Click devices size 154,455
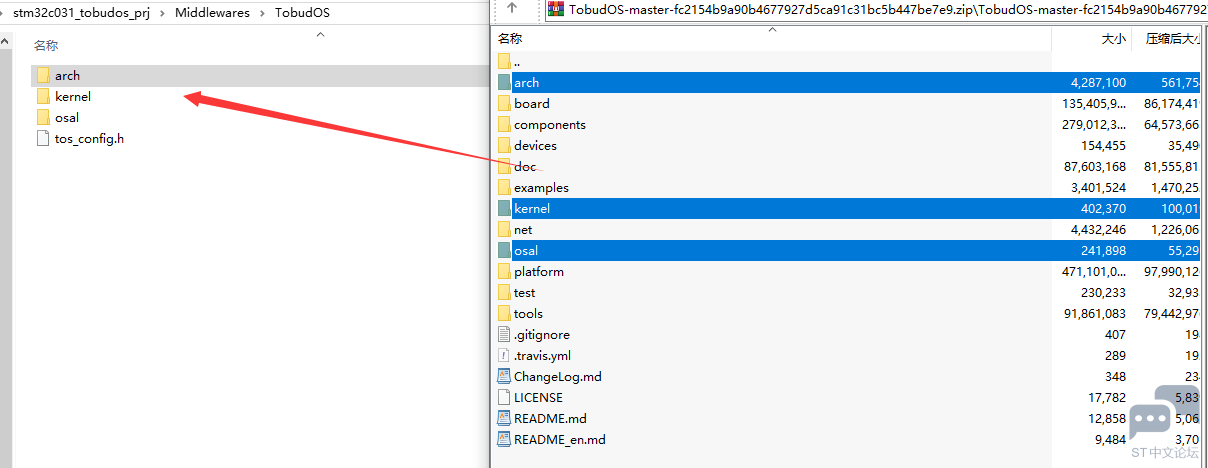Image resolution: width=1208 pixels, height=468 pixels. coord(1103,145)
